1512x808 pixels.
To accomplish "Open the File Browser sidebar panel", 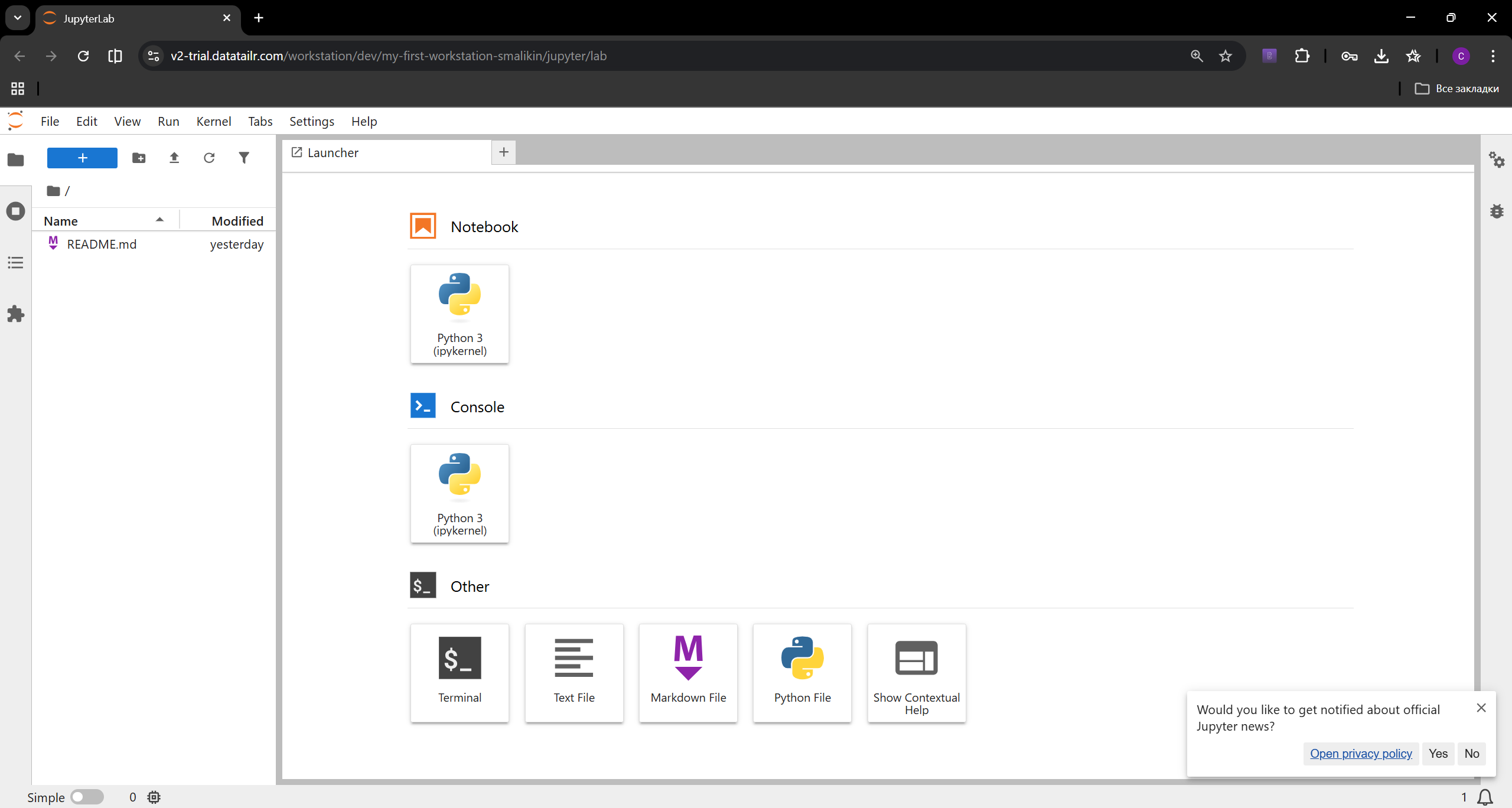I will tap(16, 159).
